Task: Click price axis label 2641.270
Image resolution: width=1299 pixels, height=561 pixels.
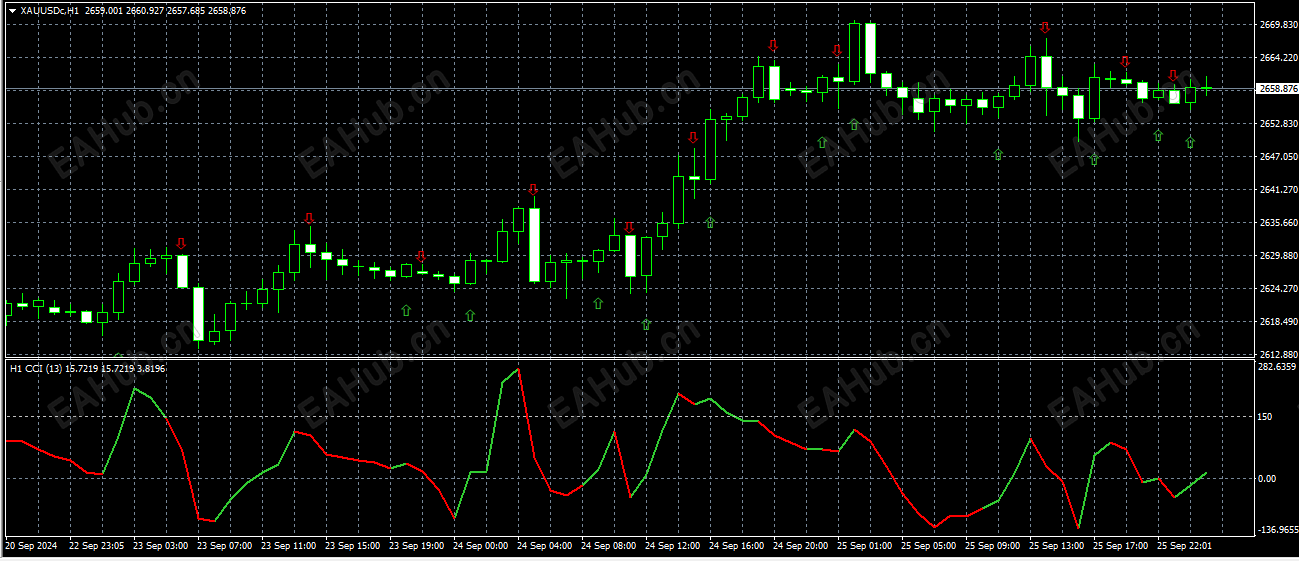Action: 1279,189
